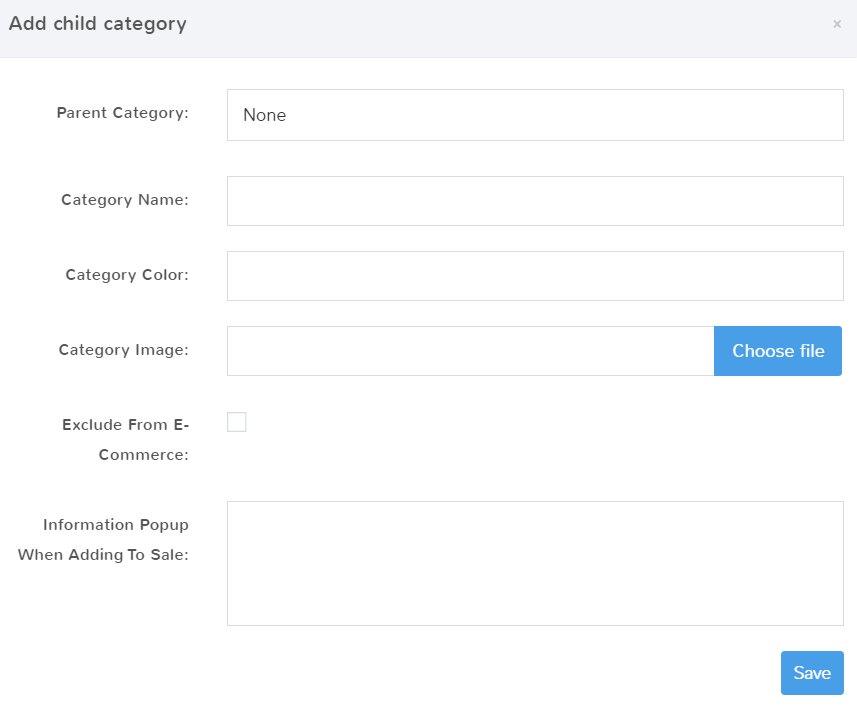
Task: Select the None value in Parent Category
Action: 265,115
